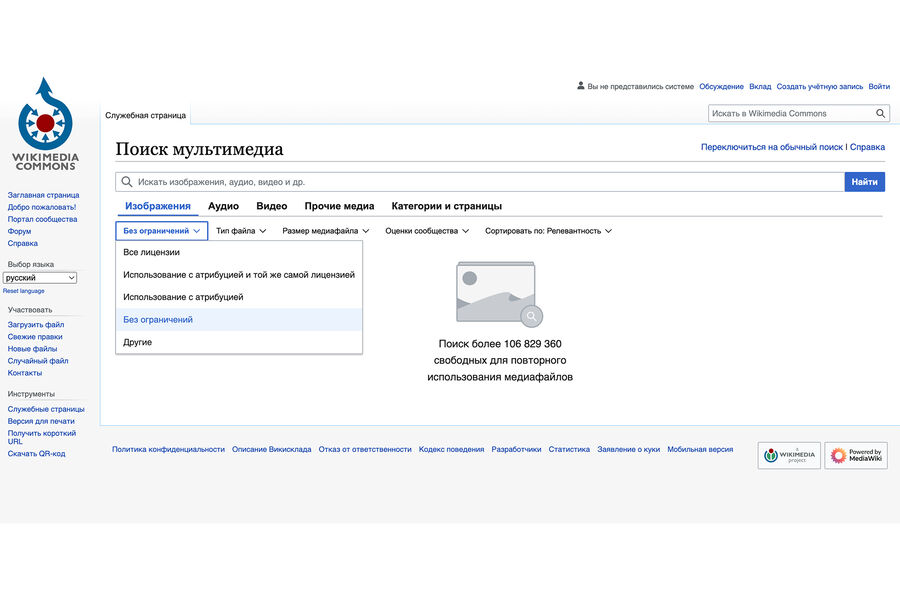Open 'Контакты' sidebar link
The image size is (900, 600).
pos(25,373)
